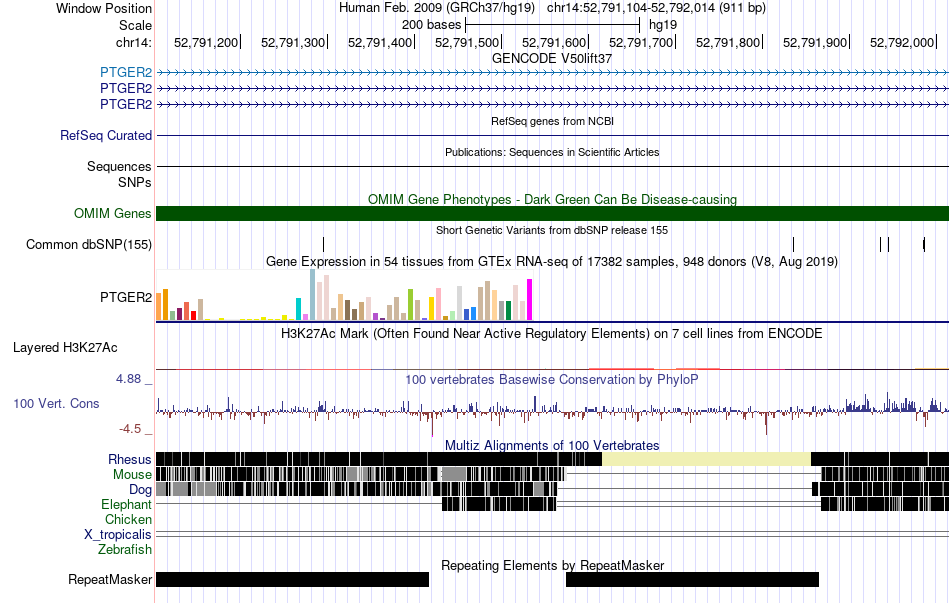Click the Layered H3K27Ac track label
Viewport: 950px width, 603px height.
tap(65, 348)
